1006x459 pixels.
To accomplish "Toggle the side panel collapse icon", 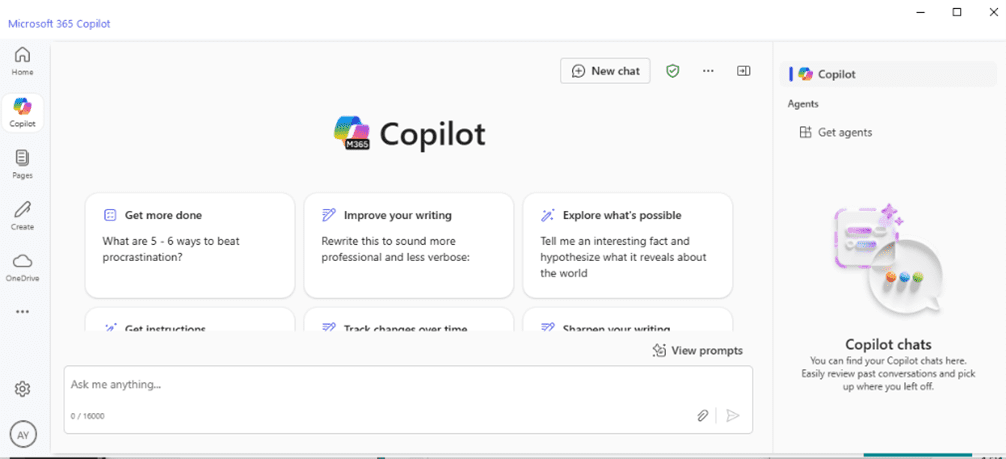I will [743, 71].
